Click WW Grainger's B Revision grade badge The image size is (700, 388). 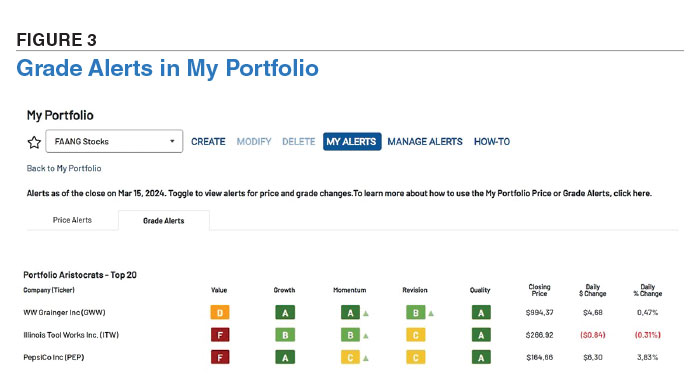click(x=416, y=313)
